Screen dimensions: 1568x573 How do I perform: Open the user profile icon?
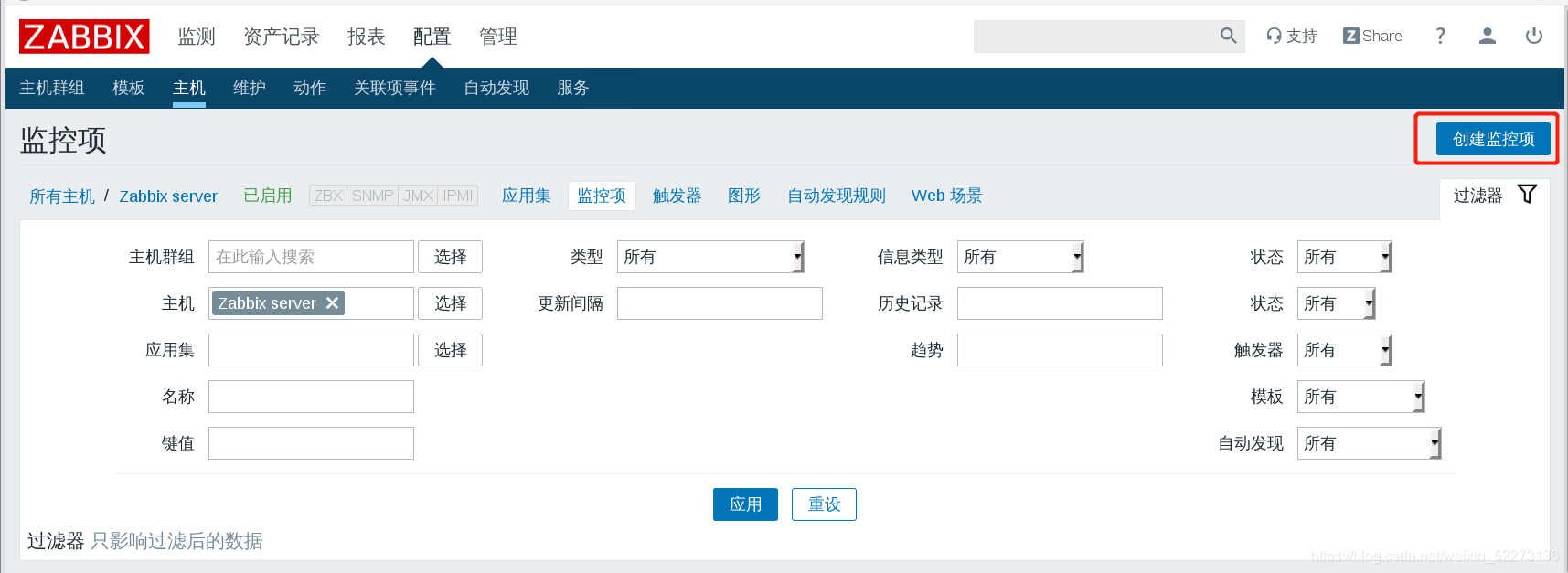[x=1488, y=36]
